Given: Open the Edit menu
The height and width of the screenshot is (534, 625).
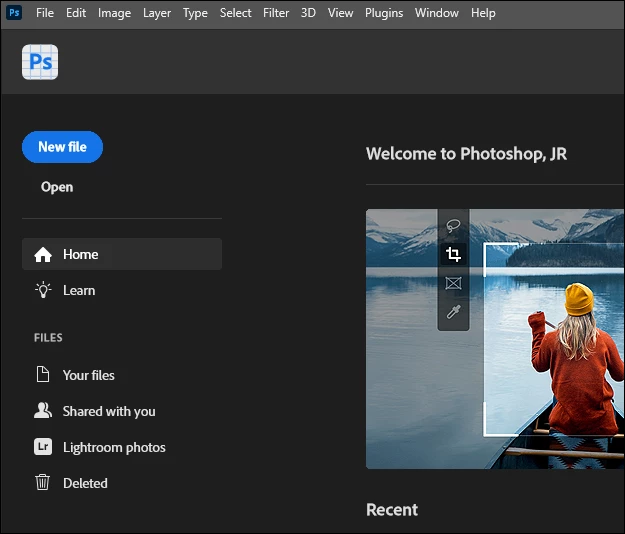Looking at the screenshot, I should point(76,13).
